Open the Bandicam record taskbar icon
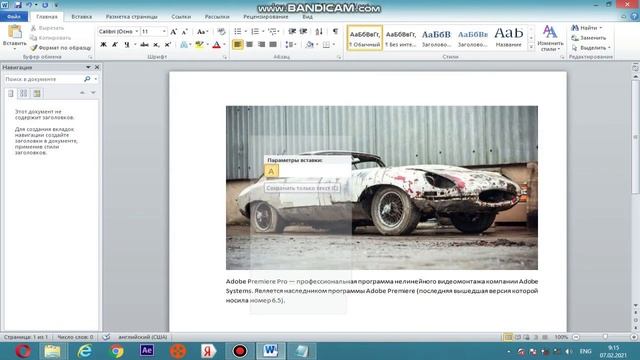Viewport: 640px width, 360px height. click(240, 351)
